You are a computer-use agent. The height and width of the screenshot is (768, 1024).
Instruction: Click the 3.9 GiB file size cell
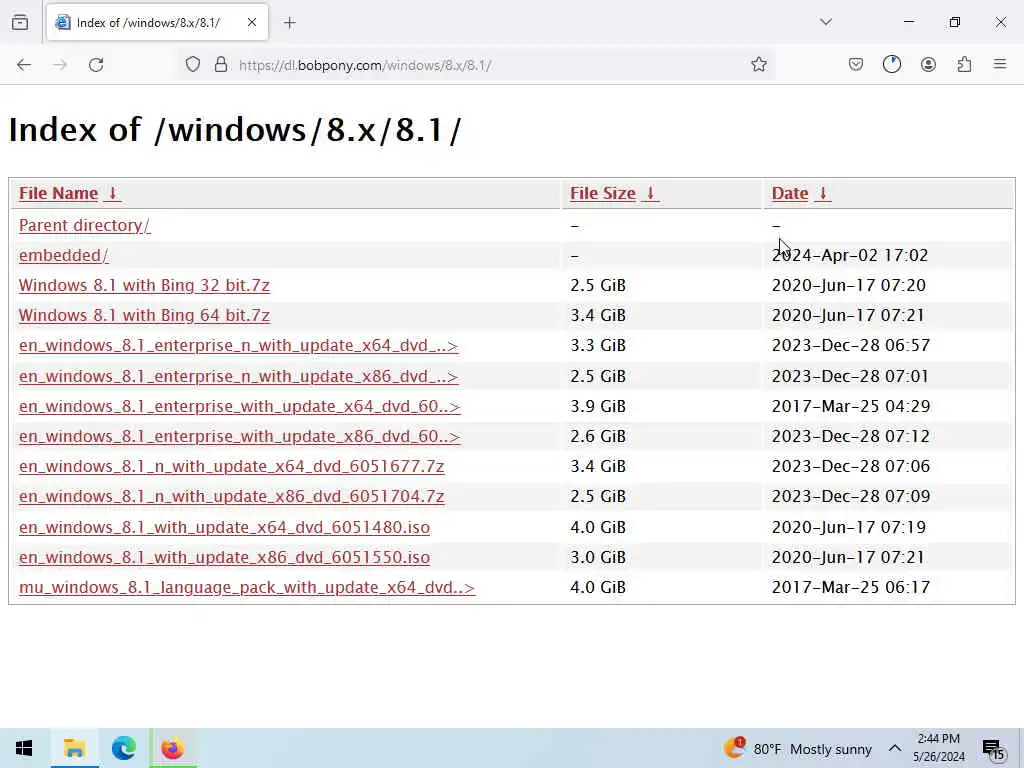pos(598,406)
